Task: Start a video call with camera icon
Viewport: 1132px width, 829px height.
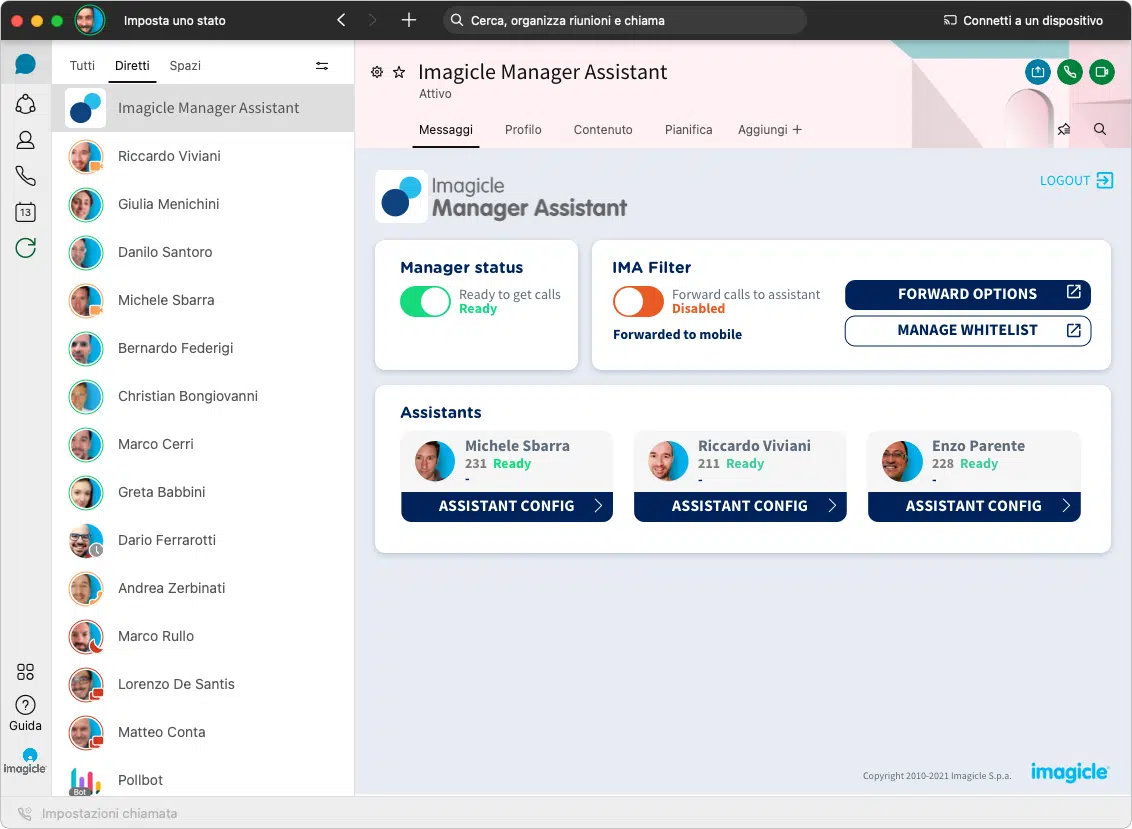Action: [x=1101, y=72]
